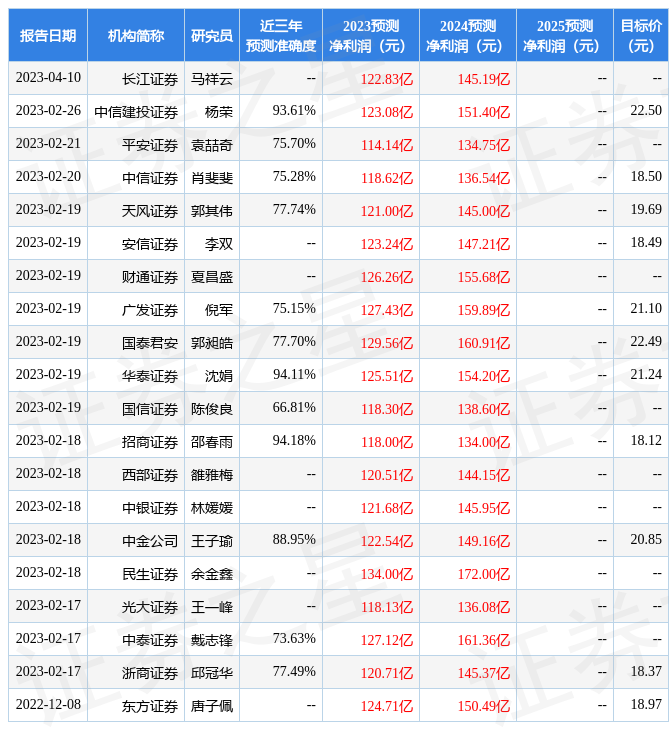Click analyst name 唐子佩
669x730 pixels.
click(x=212, y=706)
